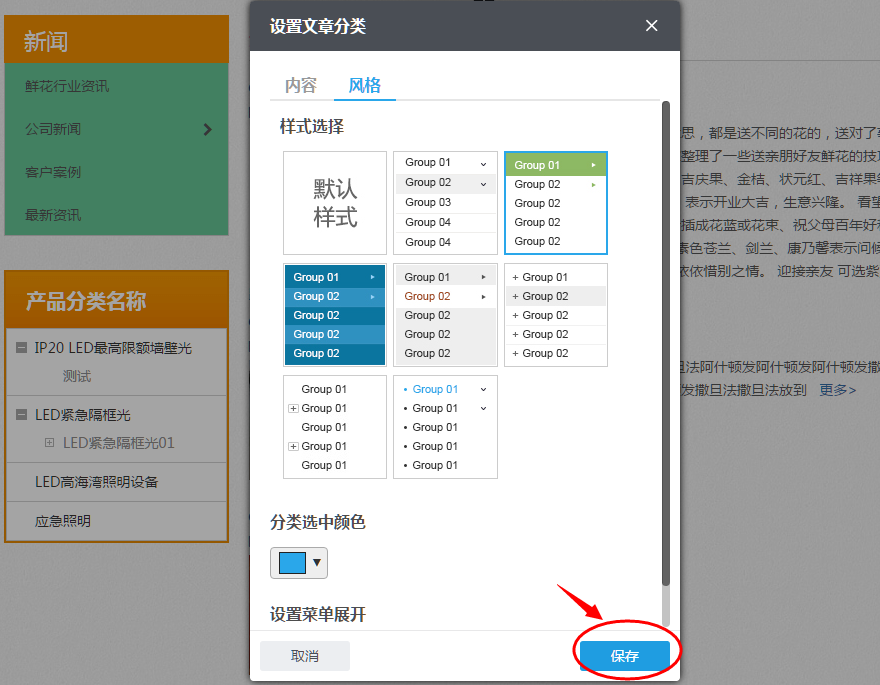Image resolution: width=880 pixels, height=685 pixels.
Task: Open the 分类选中颜色 color picker
Action: pyautogui.click(x=299, y=563)
